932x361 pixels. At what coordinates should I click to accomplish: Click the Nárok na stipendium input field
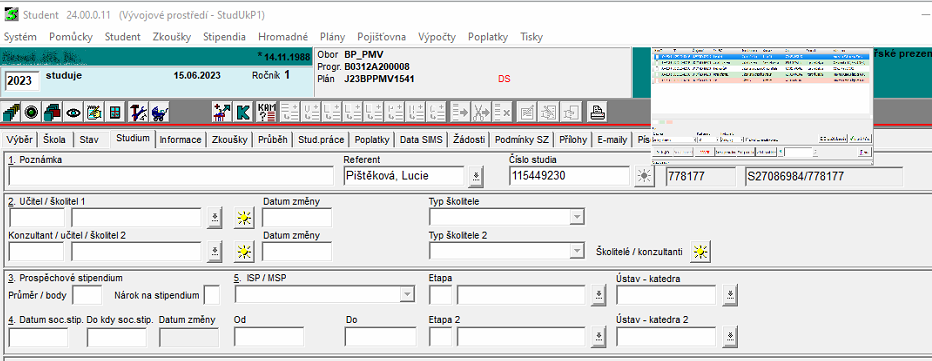(x=212, y=295)
